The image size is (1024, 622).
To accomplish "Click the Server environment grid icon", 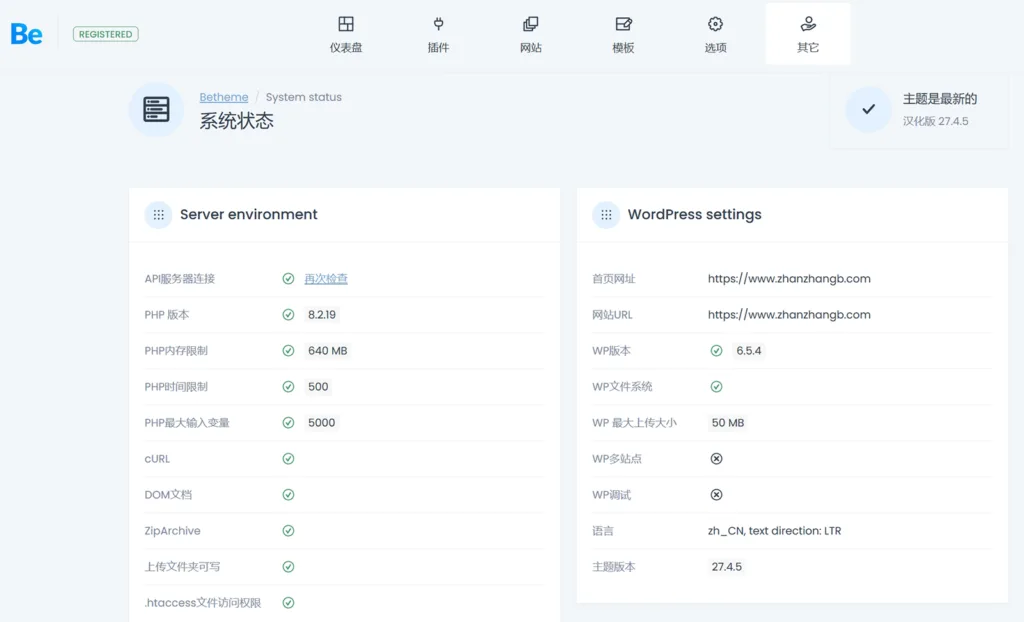I will pos(158,215).
